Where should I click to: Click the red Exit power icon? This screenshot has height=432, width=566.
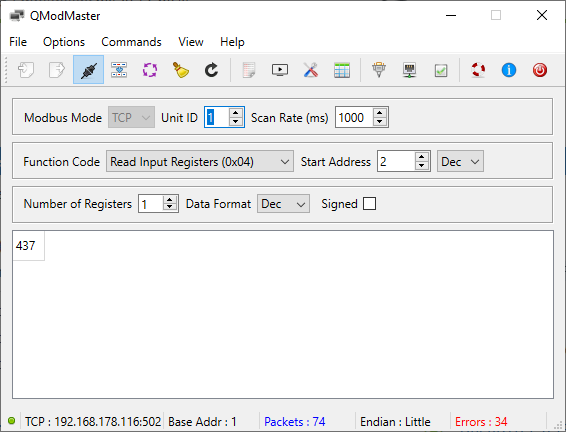click(540, 70)
